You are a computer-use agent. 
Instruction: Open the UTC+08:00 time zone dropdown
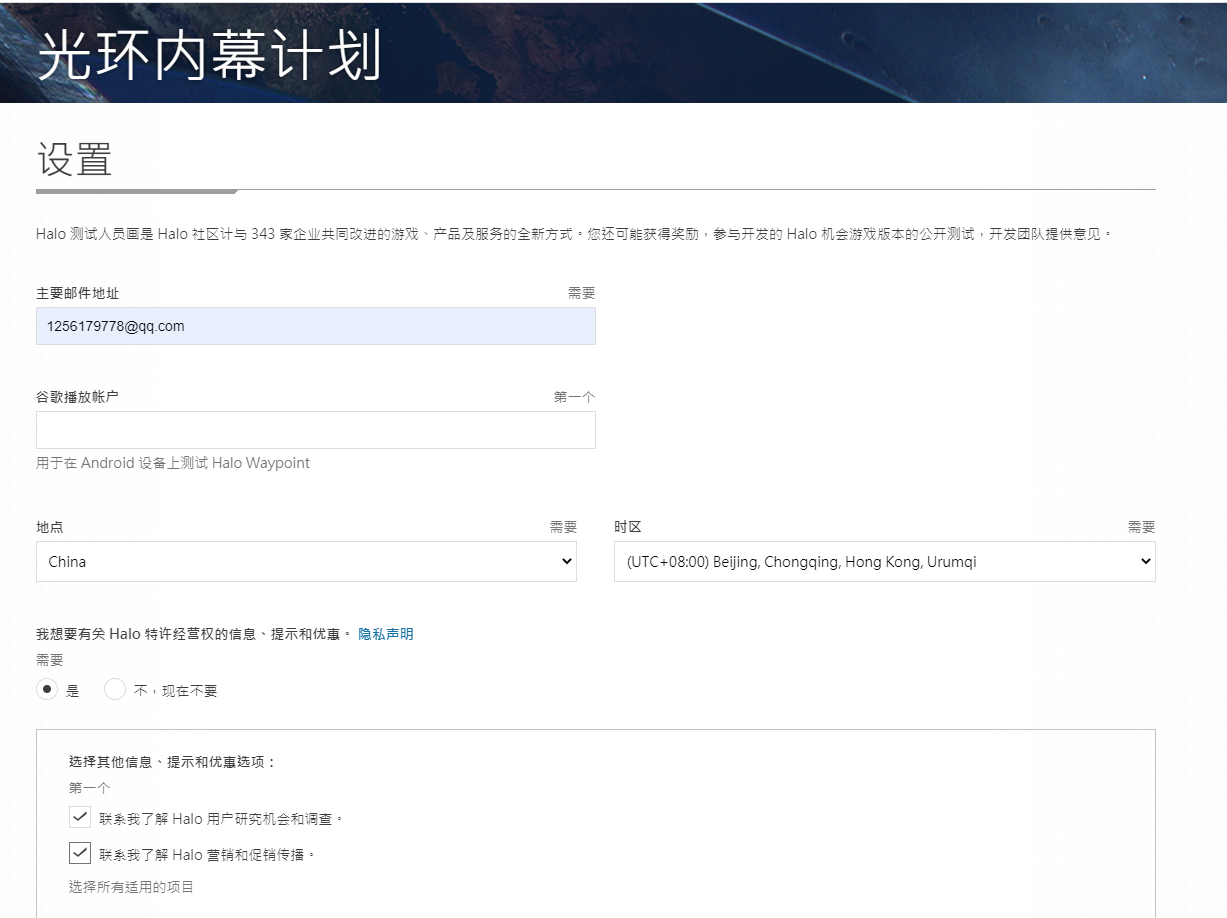885,561
